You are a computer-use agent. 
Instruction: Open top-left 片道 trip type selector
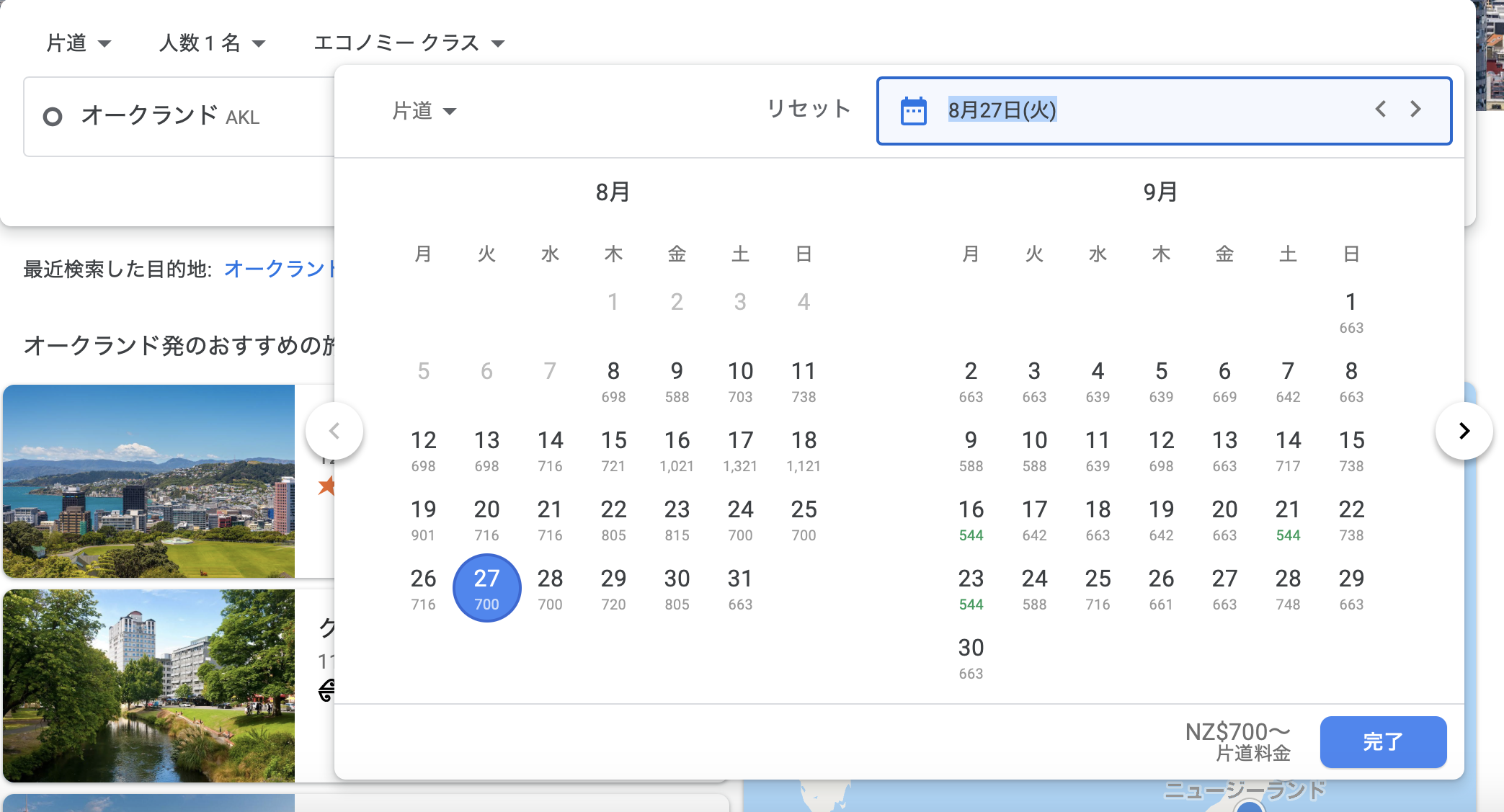pyautogui.click(x=78, y=43)
